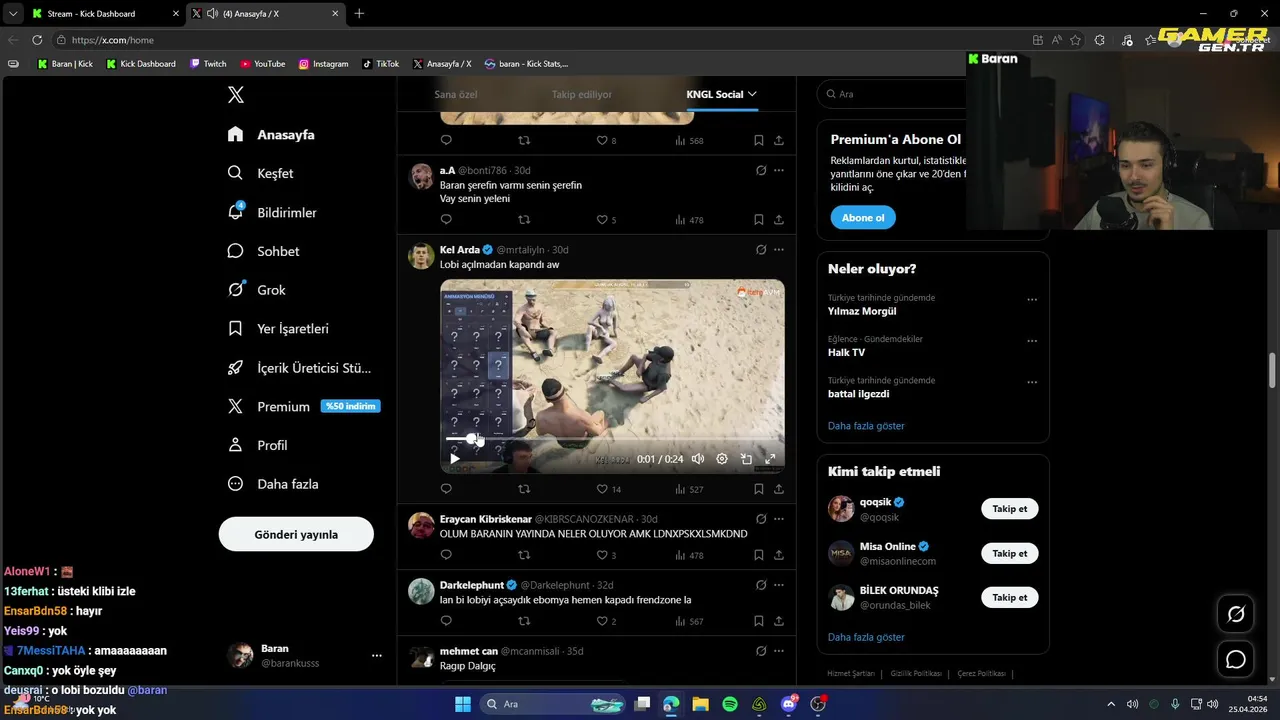The width and height of the screenshot is (1280, 720).
Task: Click Abone ol premium button
Action: point(863,217)
